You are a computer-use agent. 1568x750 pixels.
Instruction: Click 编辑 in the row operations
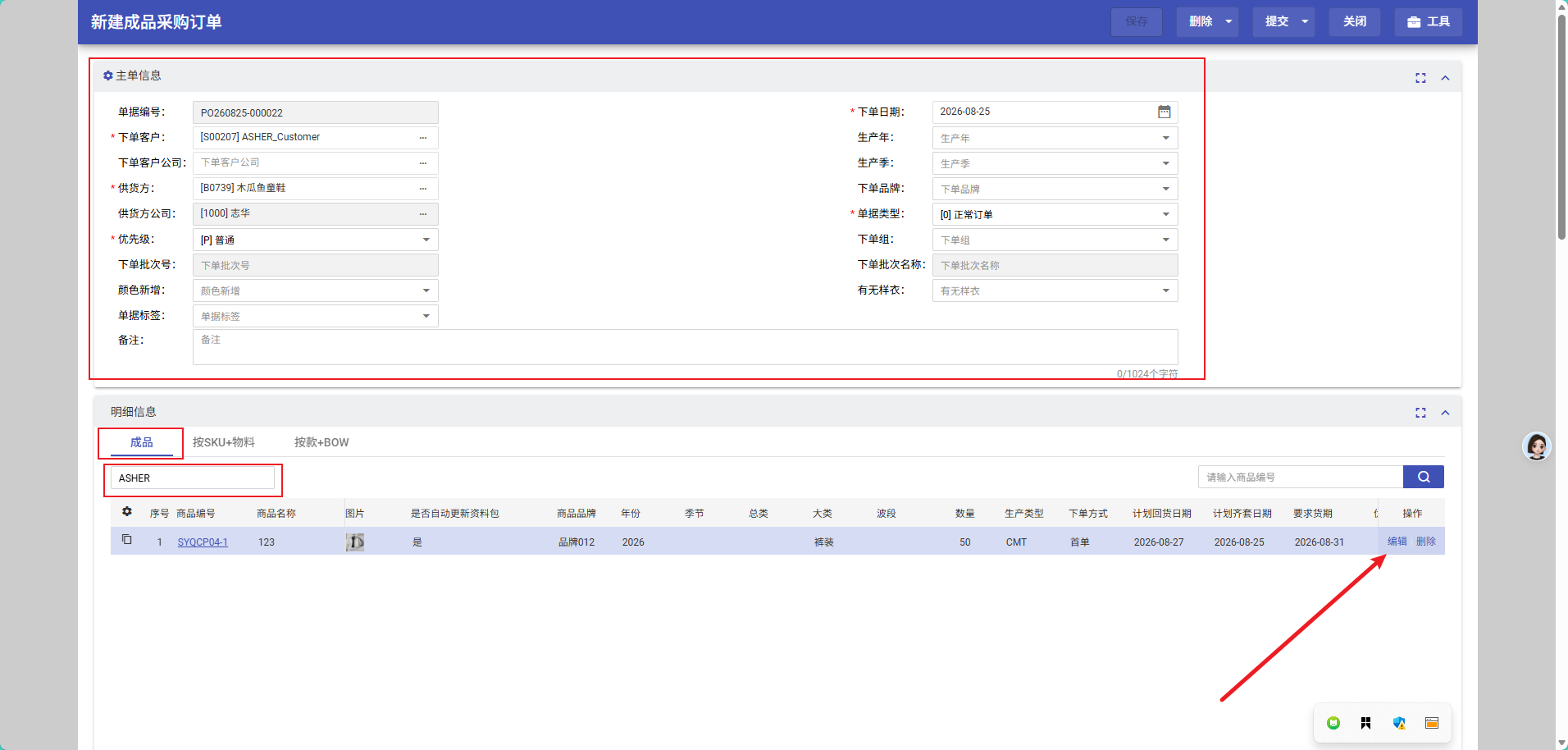click(1397, 542)
